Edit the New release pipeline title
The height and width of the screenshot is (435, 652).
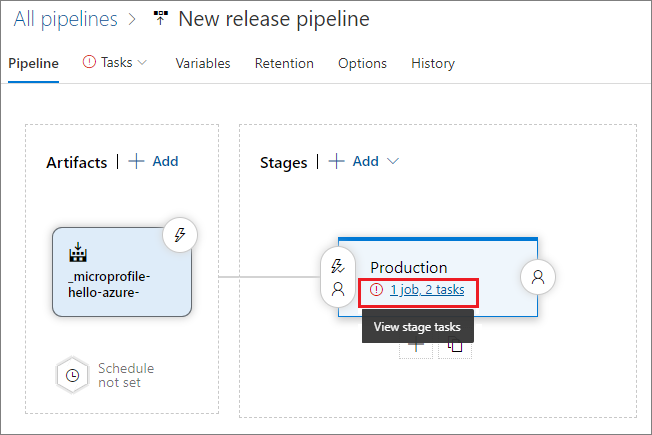point(273,19)
